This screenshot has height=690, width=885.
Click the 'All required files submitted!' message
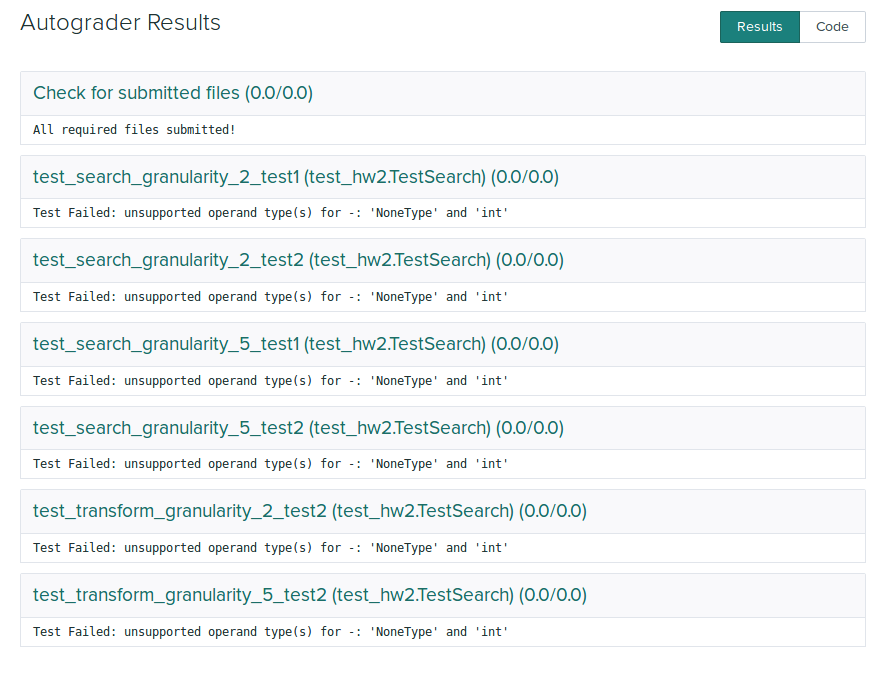pyautogui.click(x=134, y=130)
